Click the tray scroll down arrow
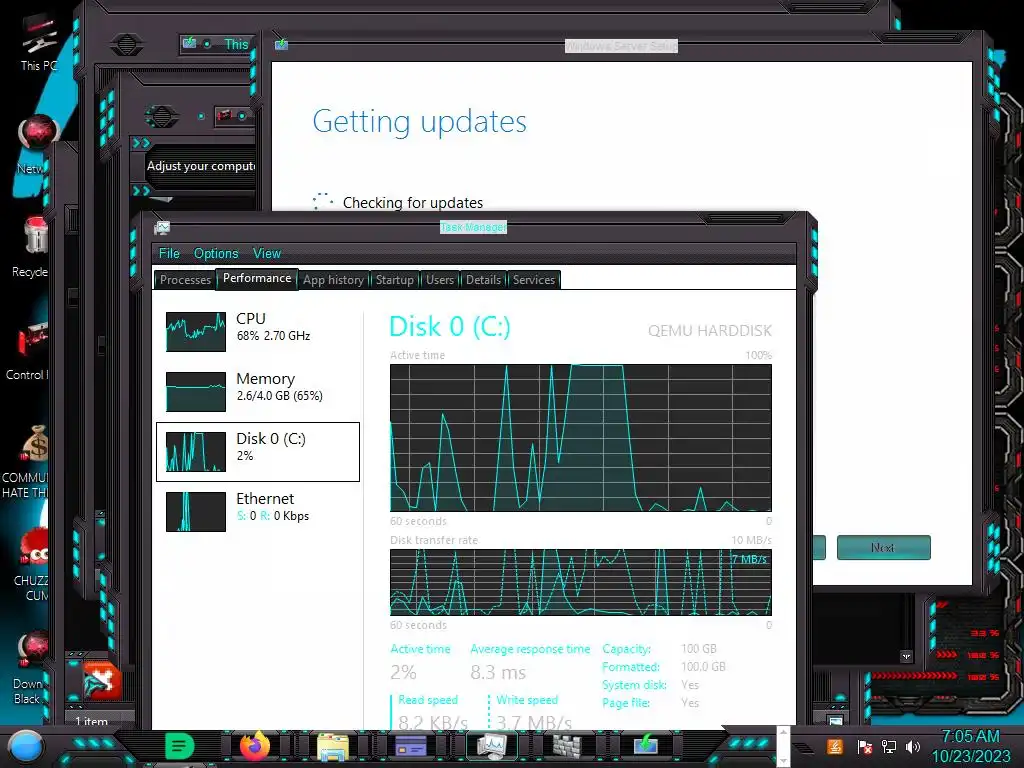 (783, 761)
